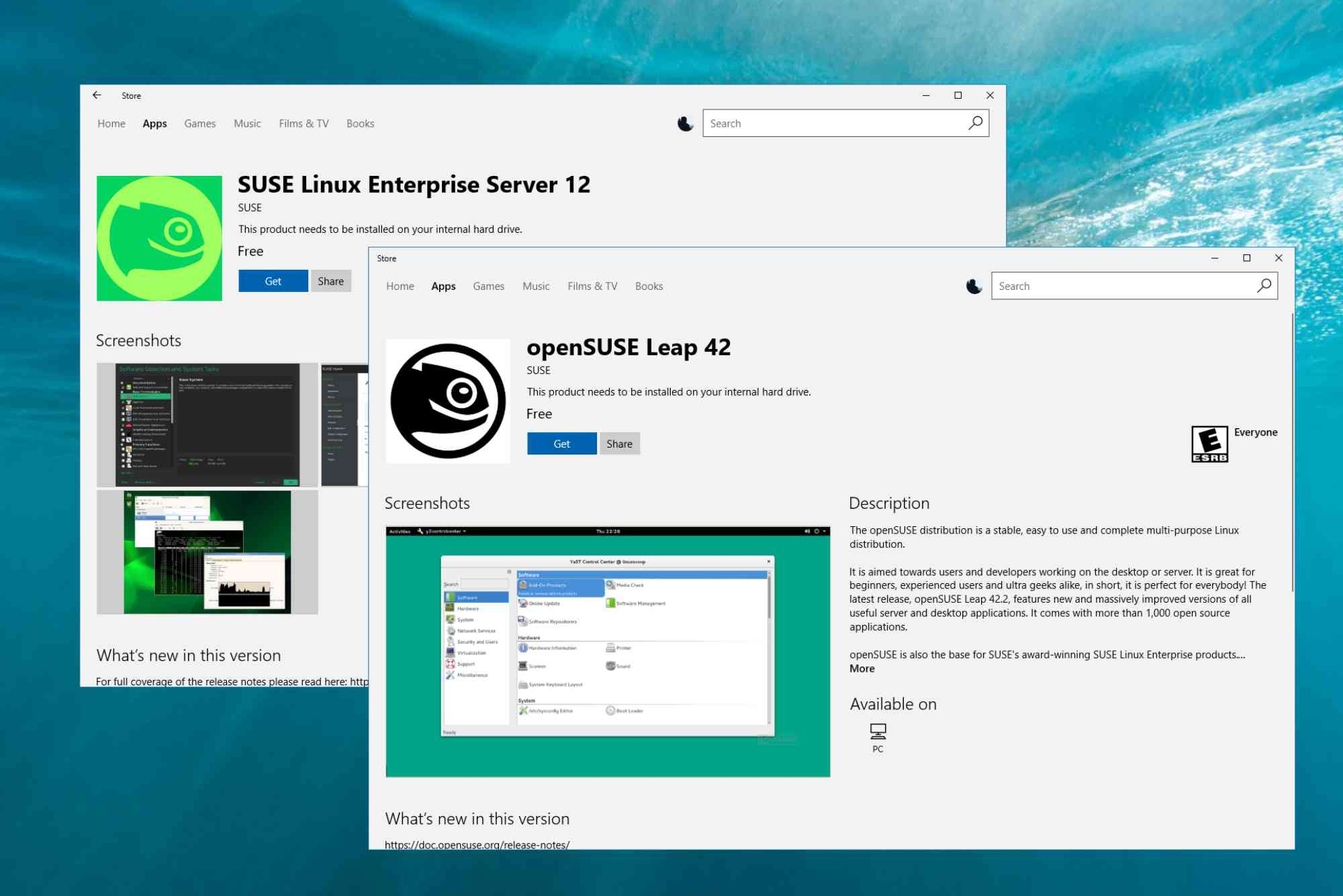Open Music tab in openSUSE Store window
Viewport: 1343px width, 896px height.
[x=536, y=286]
